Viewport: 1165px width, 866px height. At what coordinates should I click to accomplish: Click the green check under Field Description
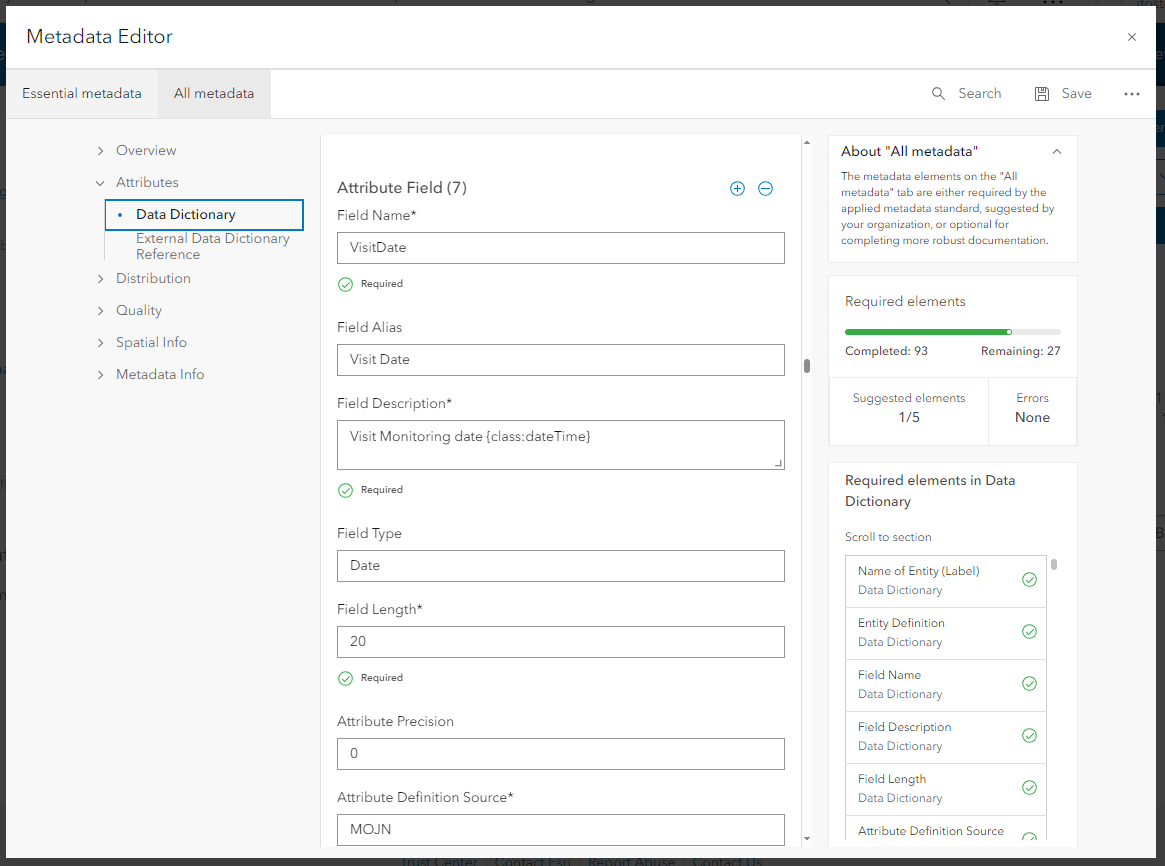pyautogui.click(x=345, y=490)
